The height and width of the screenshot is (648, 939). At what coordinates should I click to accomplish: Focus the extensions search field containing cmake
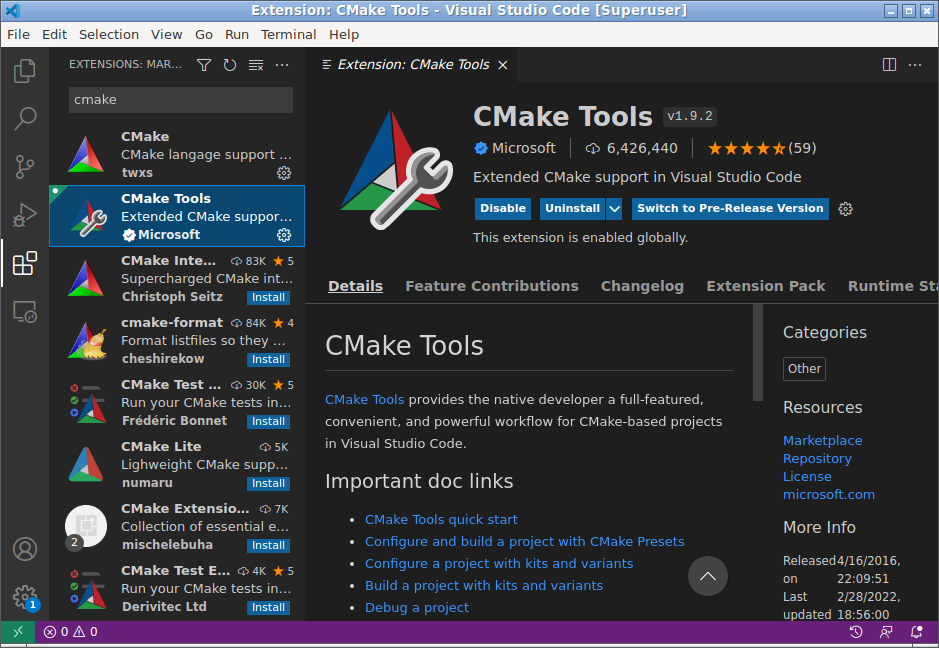(x=181, y=100)
